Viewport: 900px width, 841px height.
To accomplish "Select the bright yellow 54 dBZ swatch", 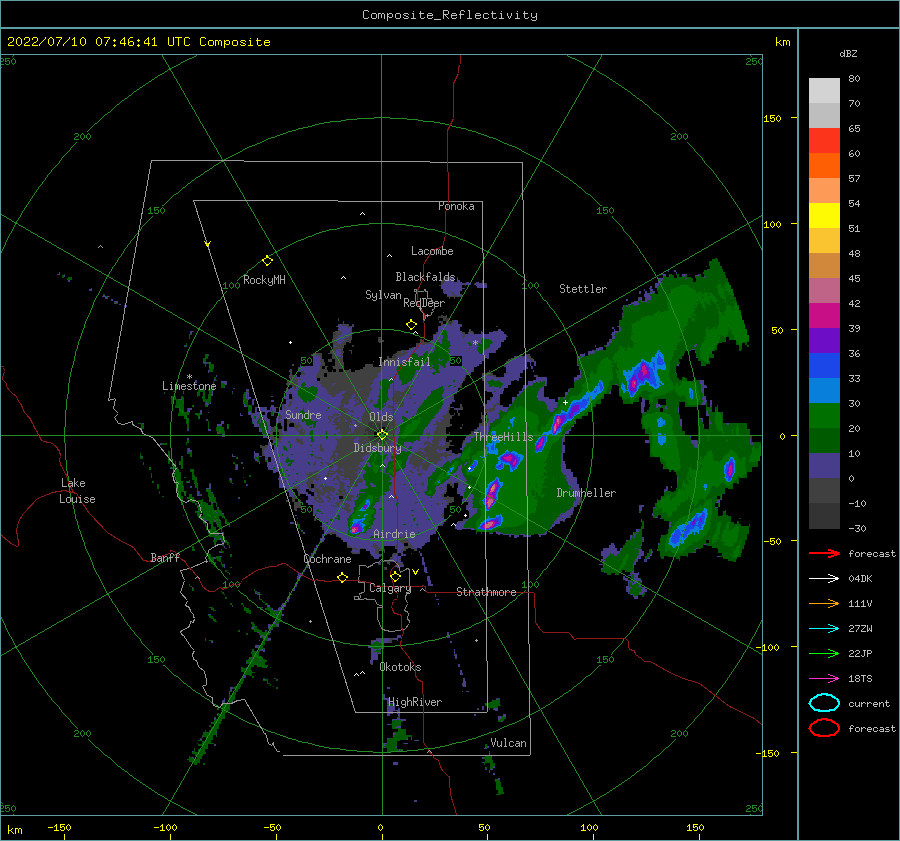I will click(x=824, y=215).
